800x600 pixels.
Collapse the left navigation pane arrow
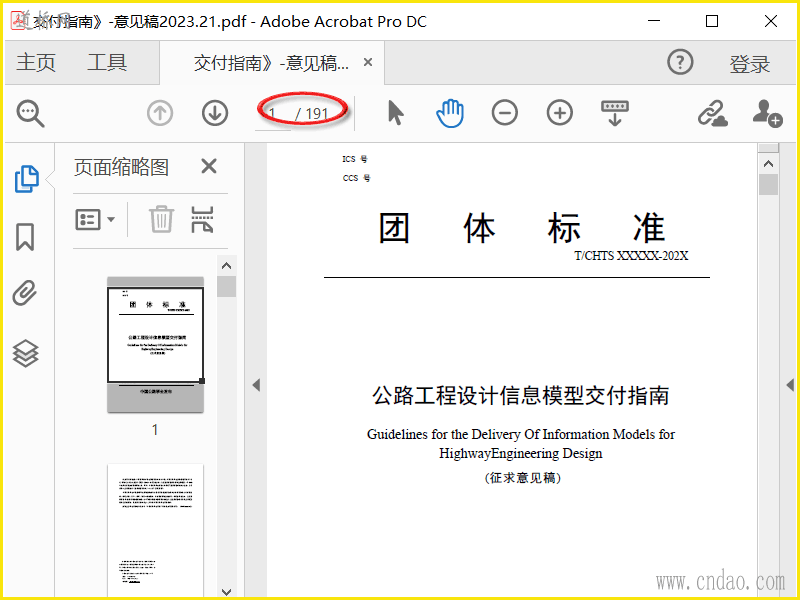[256, 385]
